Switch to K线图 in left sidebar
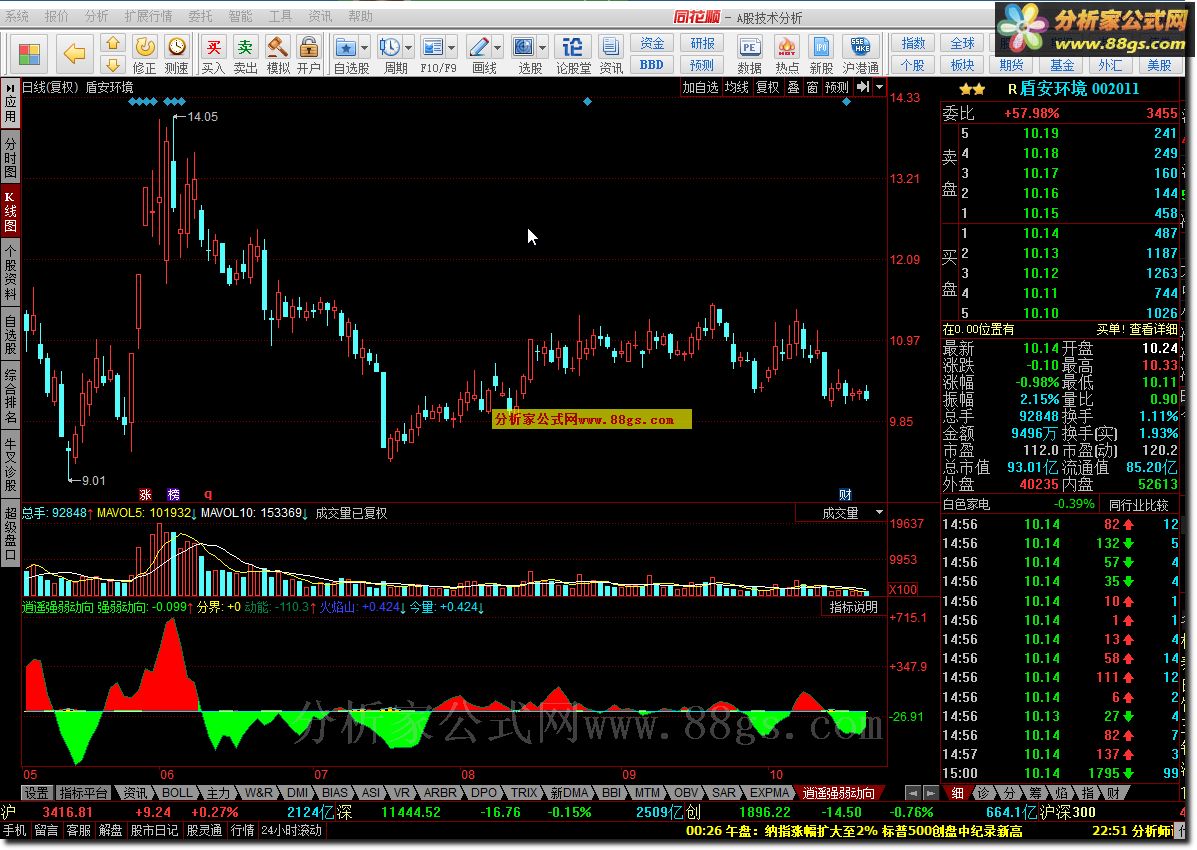The width and height of the screenshot is (1197, 850). click(11, 211)
